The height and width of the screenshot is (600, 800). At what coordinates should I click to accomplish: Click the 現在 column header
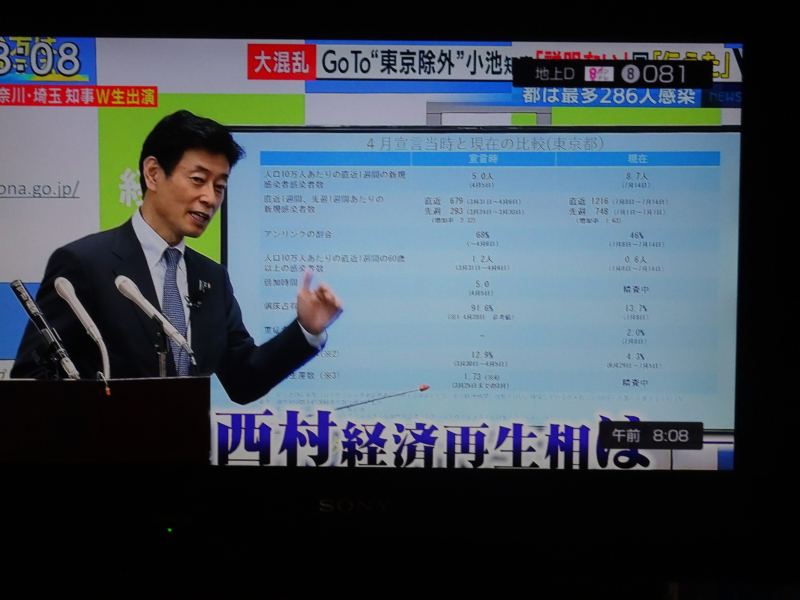pos(637,159)
